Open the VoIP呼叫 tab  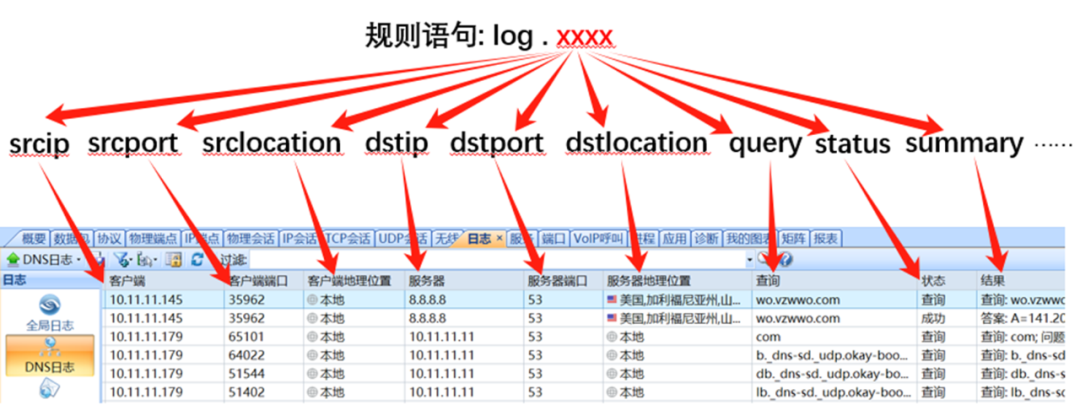(599, 239)
